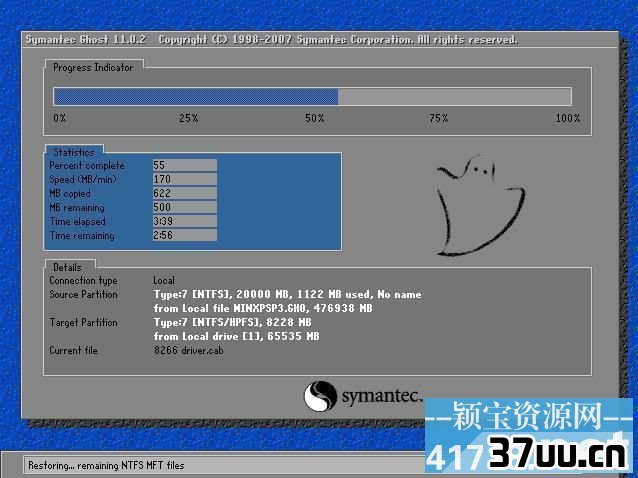Viewport: 638px width, 478px height.
Task: Click the current file 8266 driver.cab
Action: (188, 350)
